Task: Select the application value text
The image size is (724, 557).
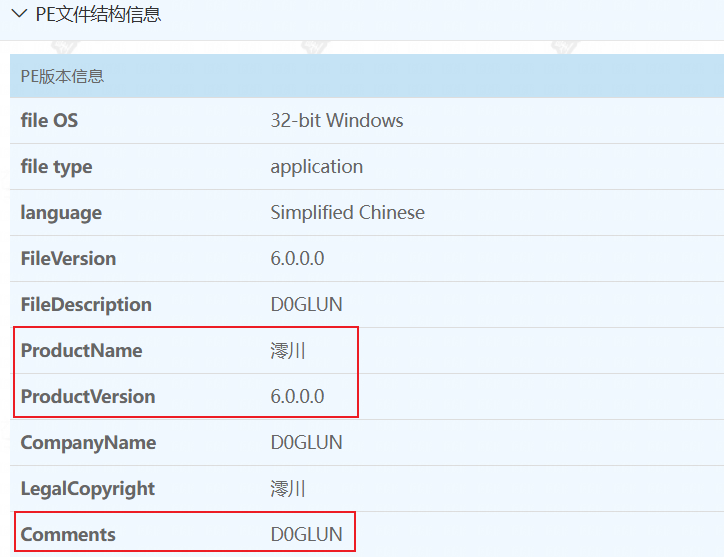Action: [x=317, y=167]
